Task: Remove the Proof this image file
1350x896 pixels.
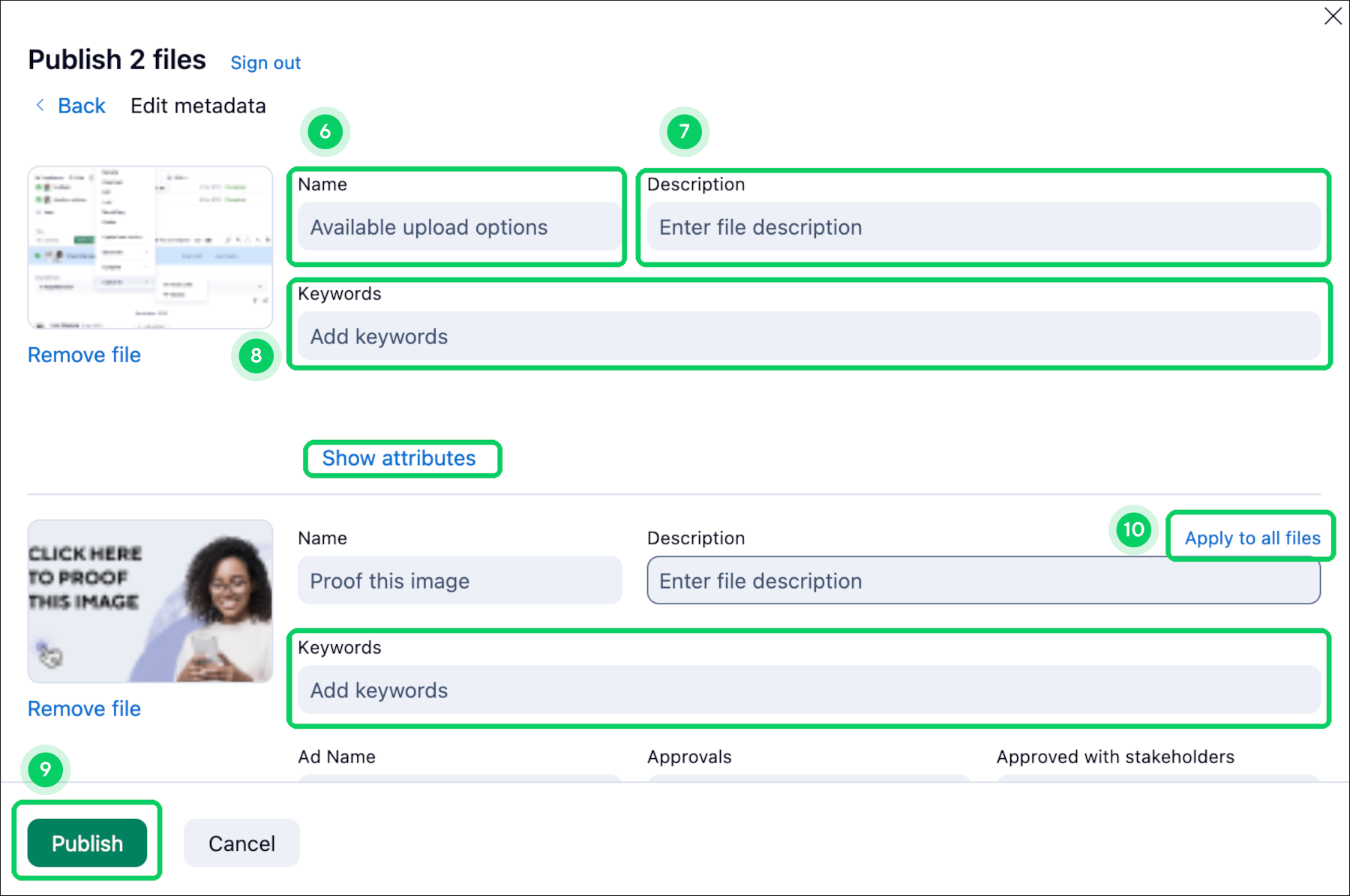Action: (x=84, y=709)
